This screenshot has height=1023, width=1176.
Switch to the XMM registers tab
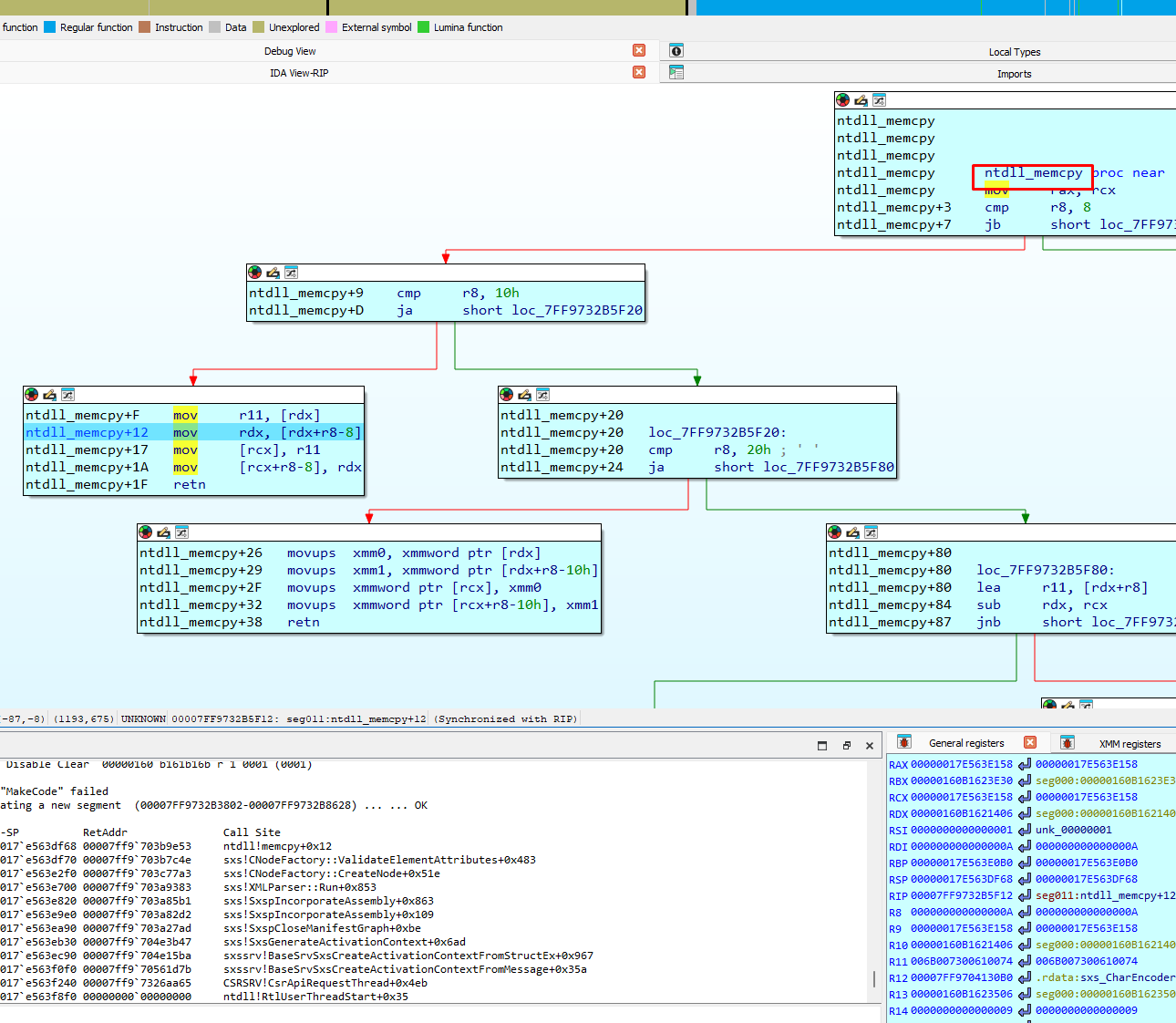(x=1130, y=744)
